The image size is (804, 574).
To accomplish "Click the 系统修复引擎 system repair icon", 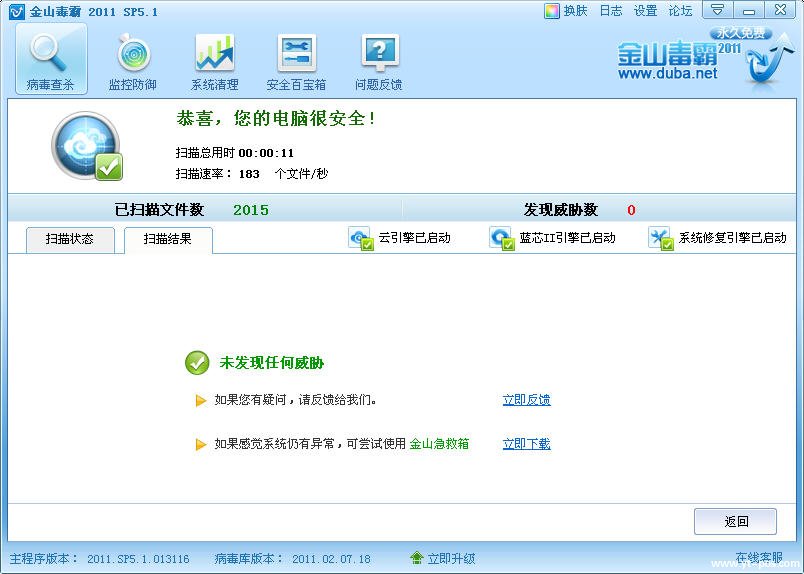I will [x=660, y=238].
